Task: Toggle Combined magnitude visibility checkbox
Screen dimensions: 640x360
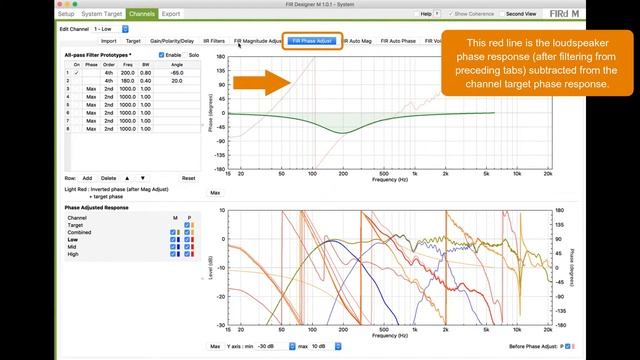Action: 173,233
